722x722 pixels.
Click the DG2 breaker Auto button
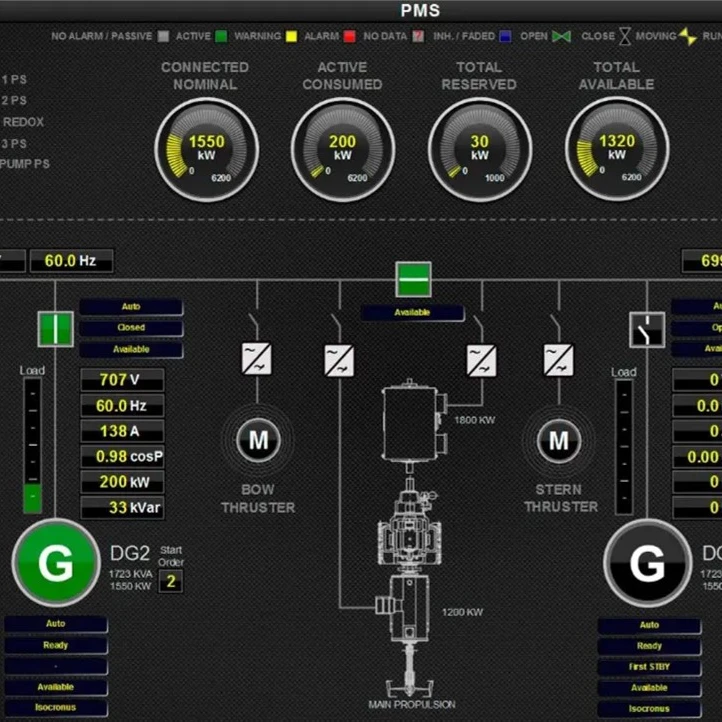[x=131, y=307]
